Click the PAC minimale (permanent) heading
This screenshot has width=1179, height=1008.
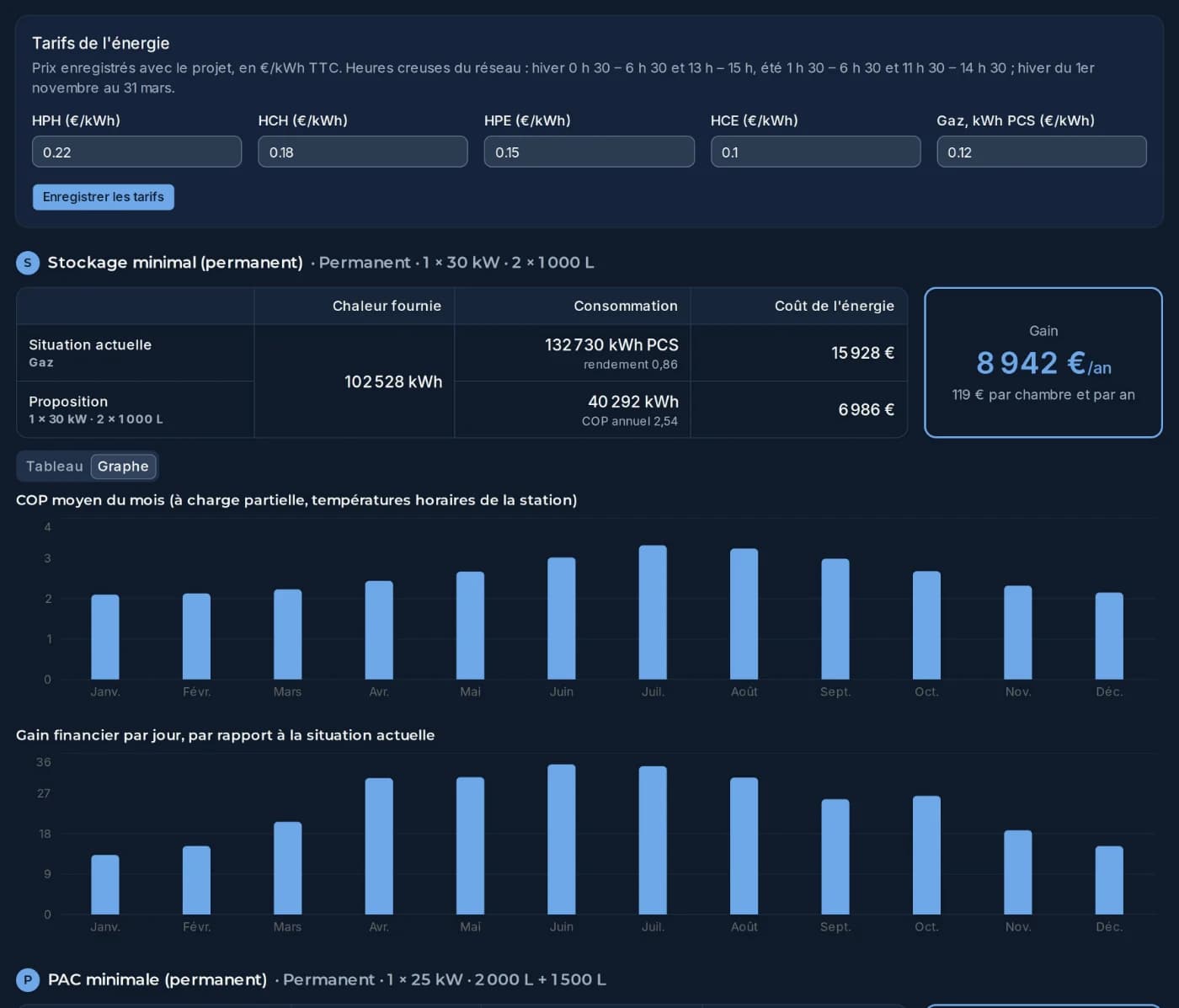[157, 980]
